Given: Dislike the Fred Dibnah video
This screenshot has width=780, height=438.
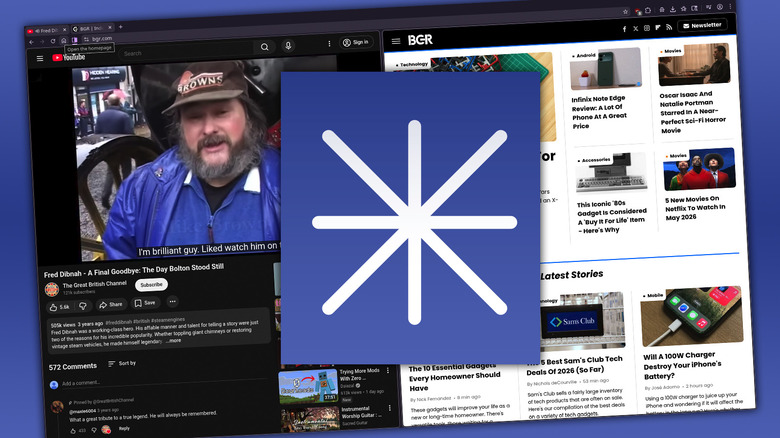Looking at the screenshot, I should point(83,306).
